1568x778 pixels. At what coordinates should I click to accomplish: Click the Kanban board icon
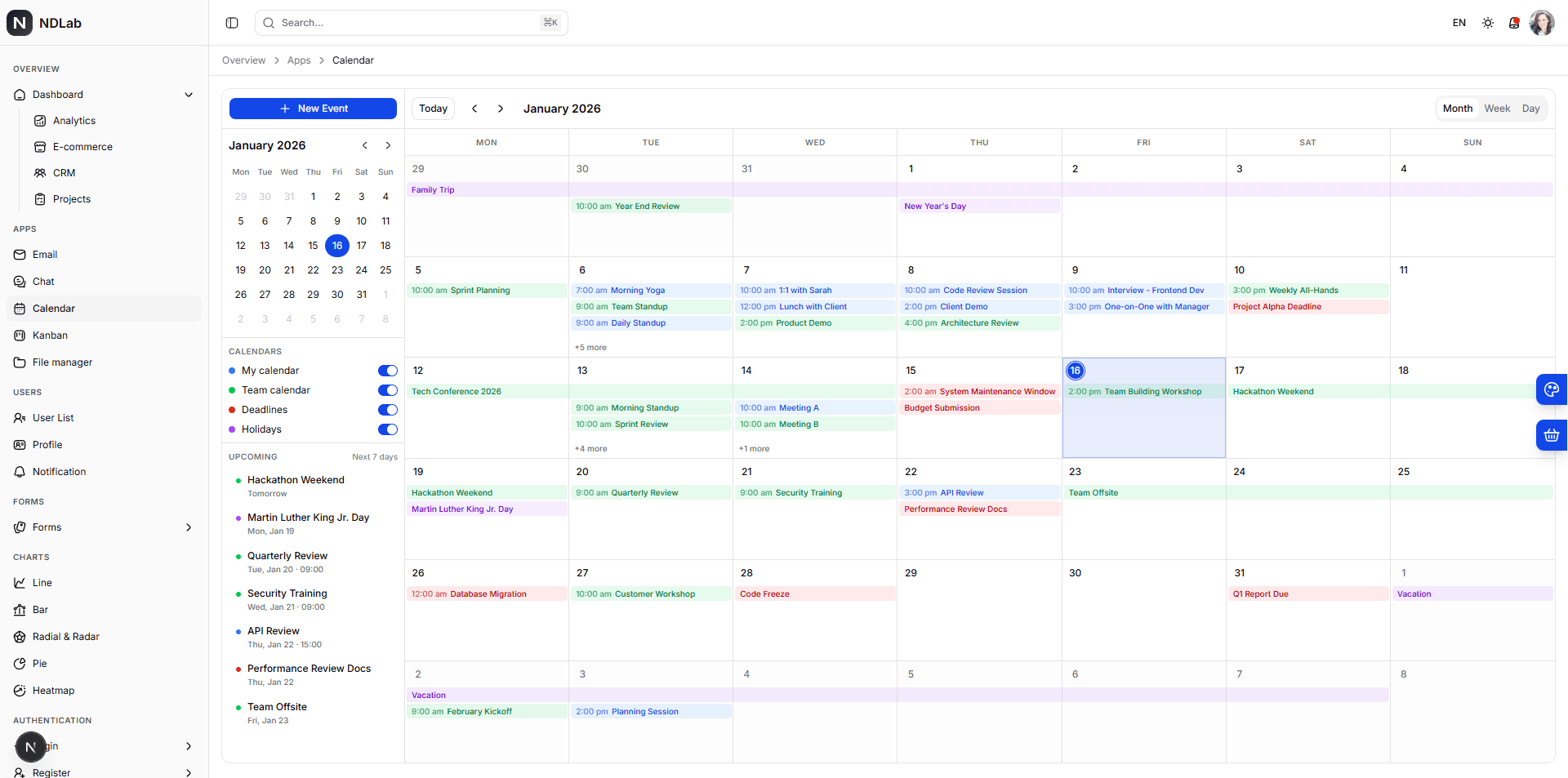20,335
